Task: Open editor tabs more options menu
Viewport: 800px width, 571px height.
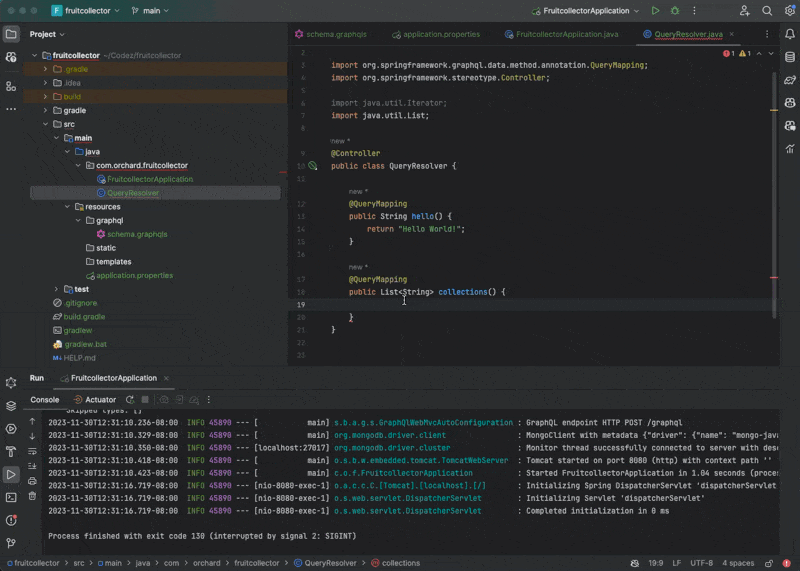Action: [x=767, y=34]
